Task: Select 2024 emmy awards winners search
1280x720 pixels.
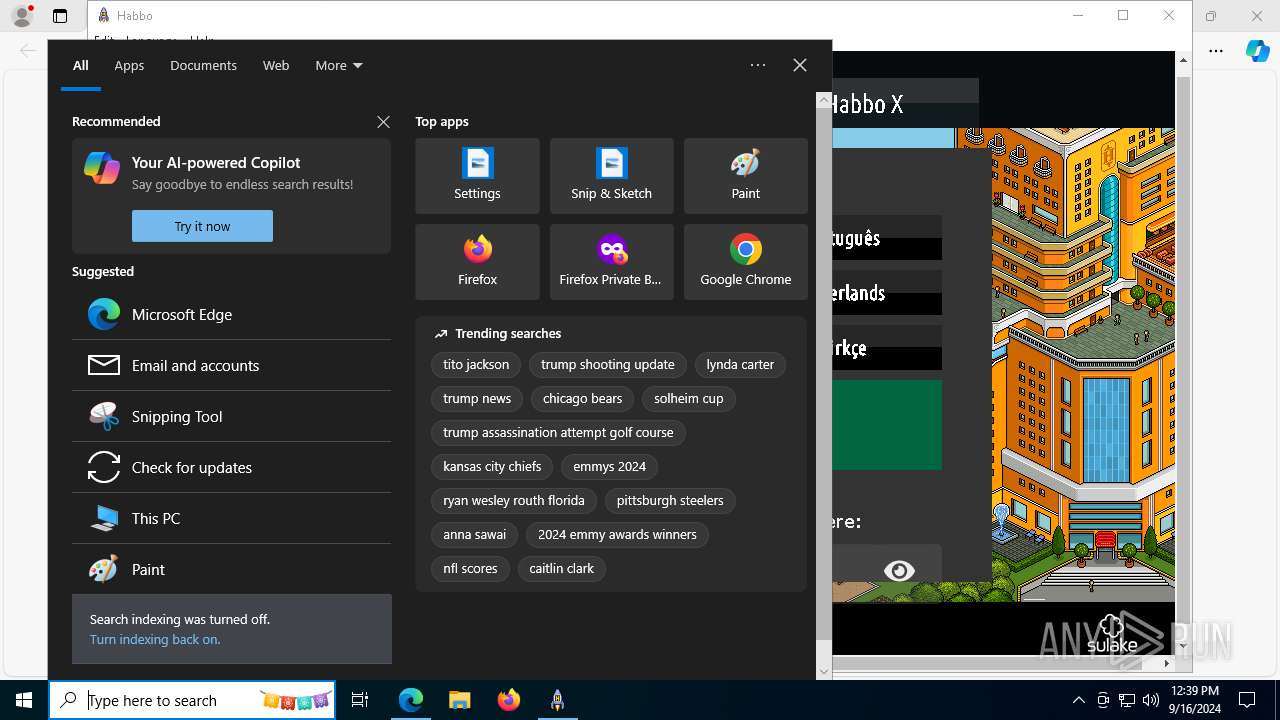Action: [x=617, y=534]
